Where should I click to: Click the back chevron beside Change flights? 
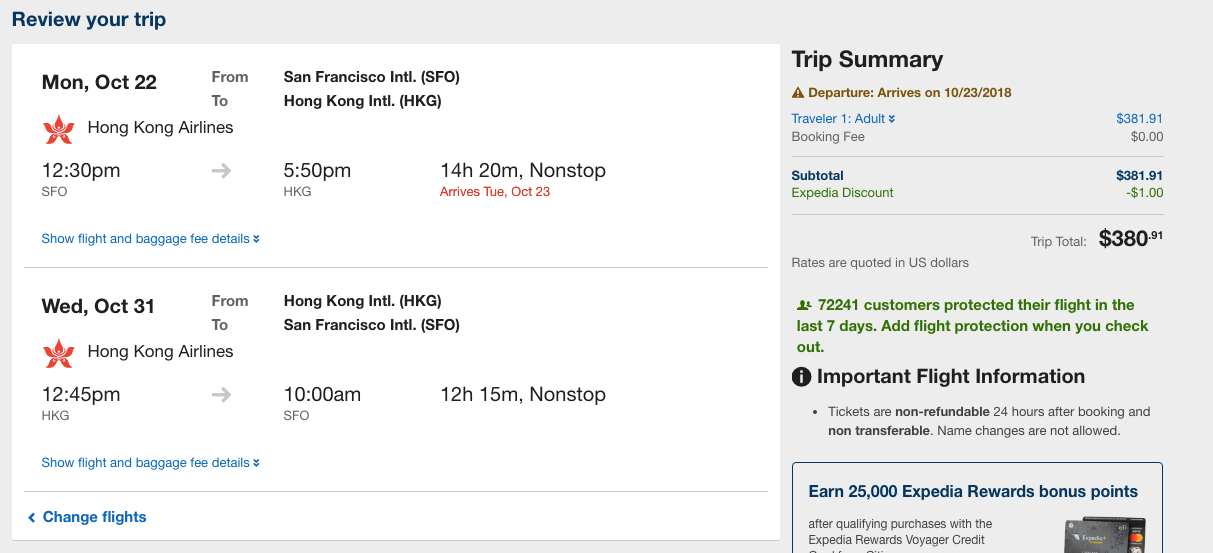[32, 518]
